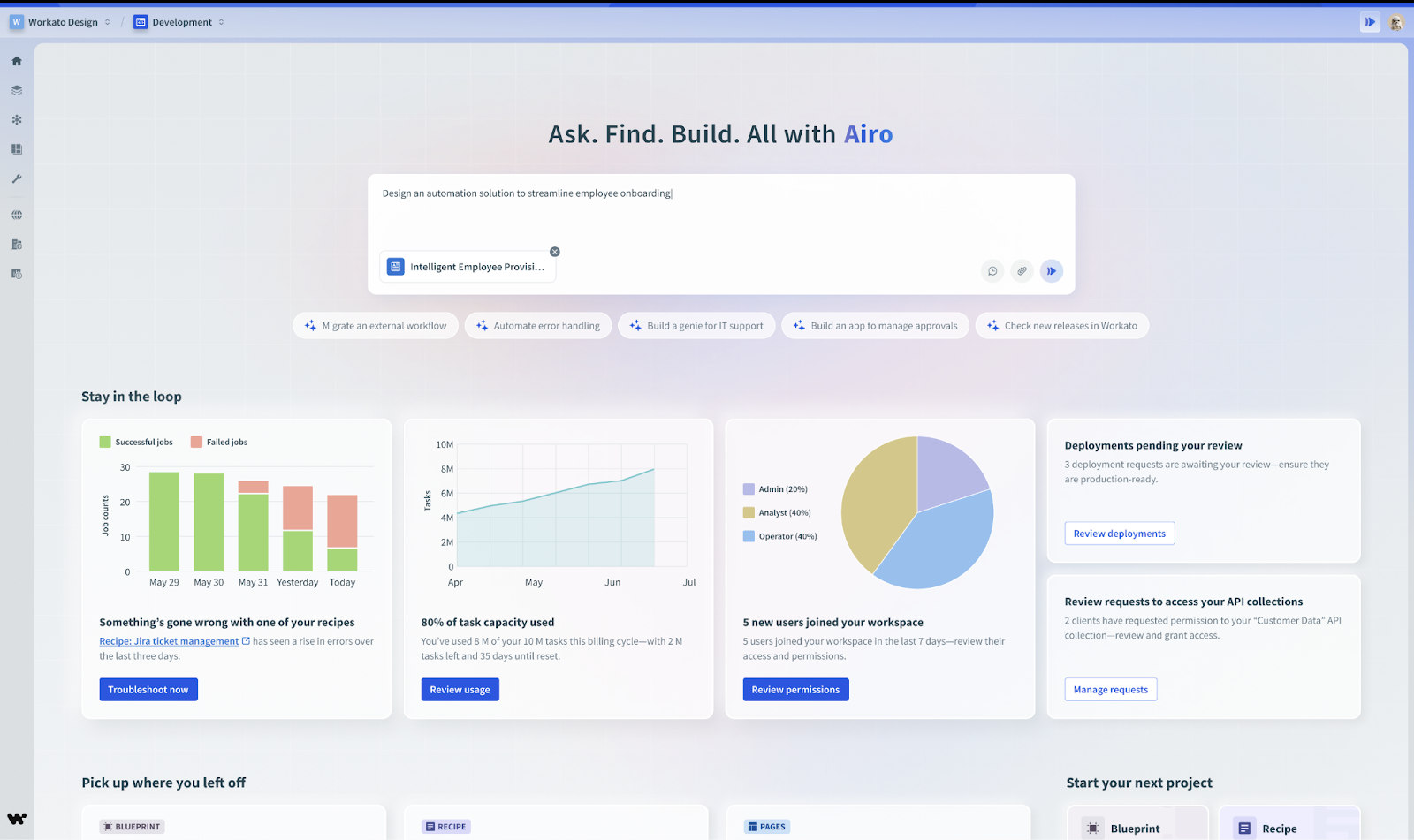Click the Development environment icon
The image size is (1414, 840).
141,22
